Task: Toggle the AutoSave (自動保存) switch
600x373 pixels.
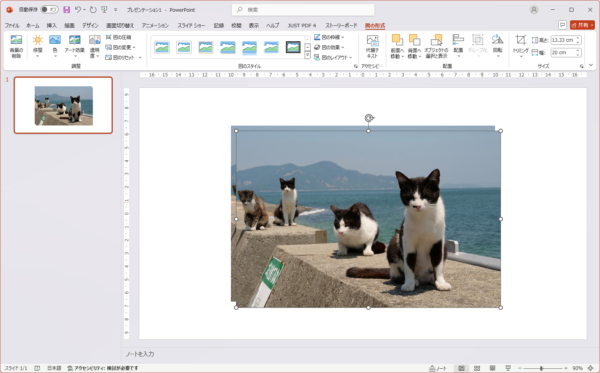Action: pos(49,10)
